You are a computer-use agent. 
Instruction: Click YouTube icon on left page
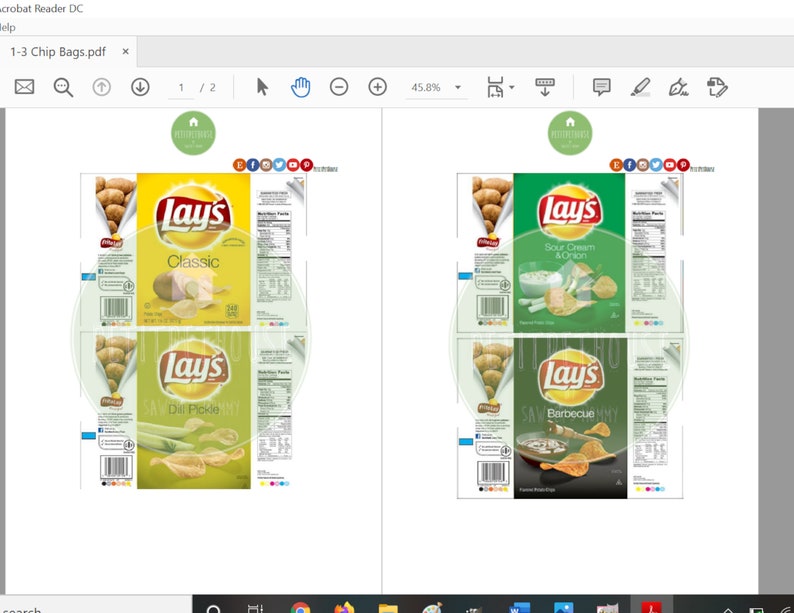tap(293, 165)
